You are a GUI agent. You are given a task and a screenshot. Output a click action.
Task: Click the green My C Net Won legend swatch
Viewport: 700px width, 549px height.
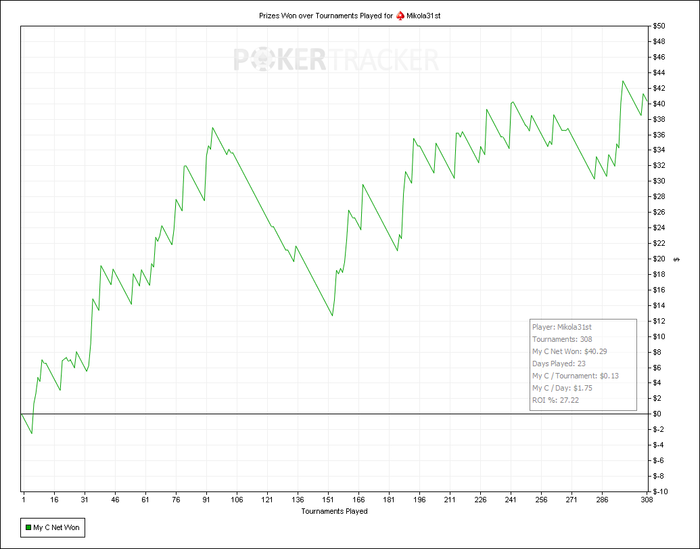[x=28, y=528]
